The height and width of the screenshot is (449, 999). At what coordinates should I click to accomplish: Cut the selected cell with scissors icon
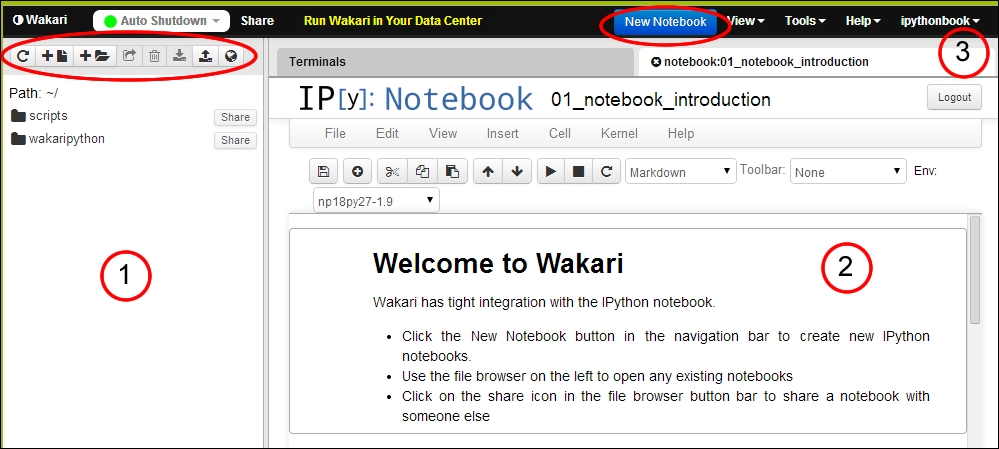[x=392, y=171]
